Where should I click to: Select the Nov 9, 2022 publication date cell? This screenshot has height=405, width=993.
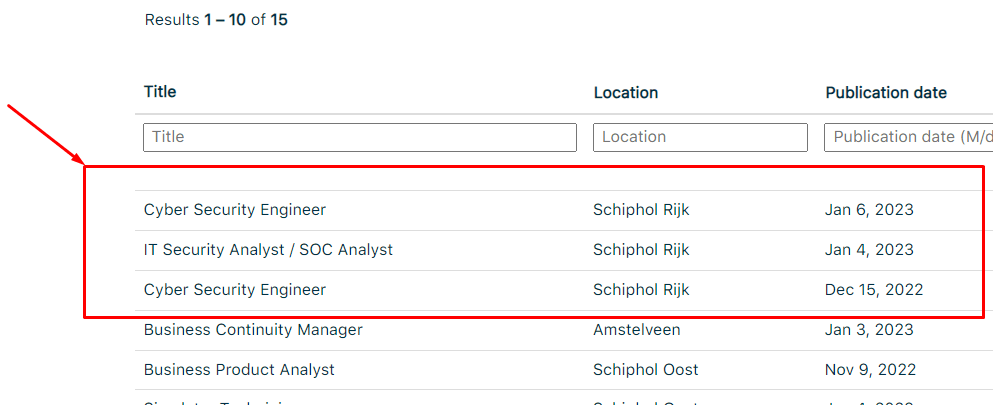coord(870,370)
